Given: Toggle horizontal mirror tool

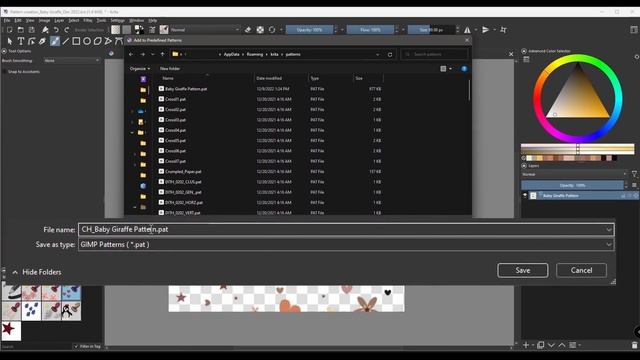Looking at the screenshot, I should [467, 30].
